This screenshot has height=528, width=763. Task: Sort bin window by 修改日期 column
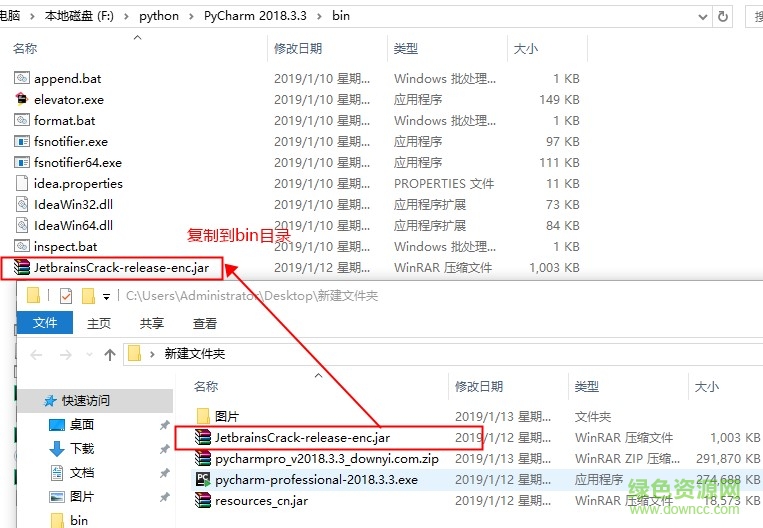tap(298, 48)
